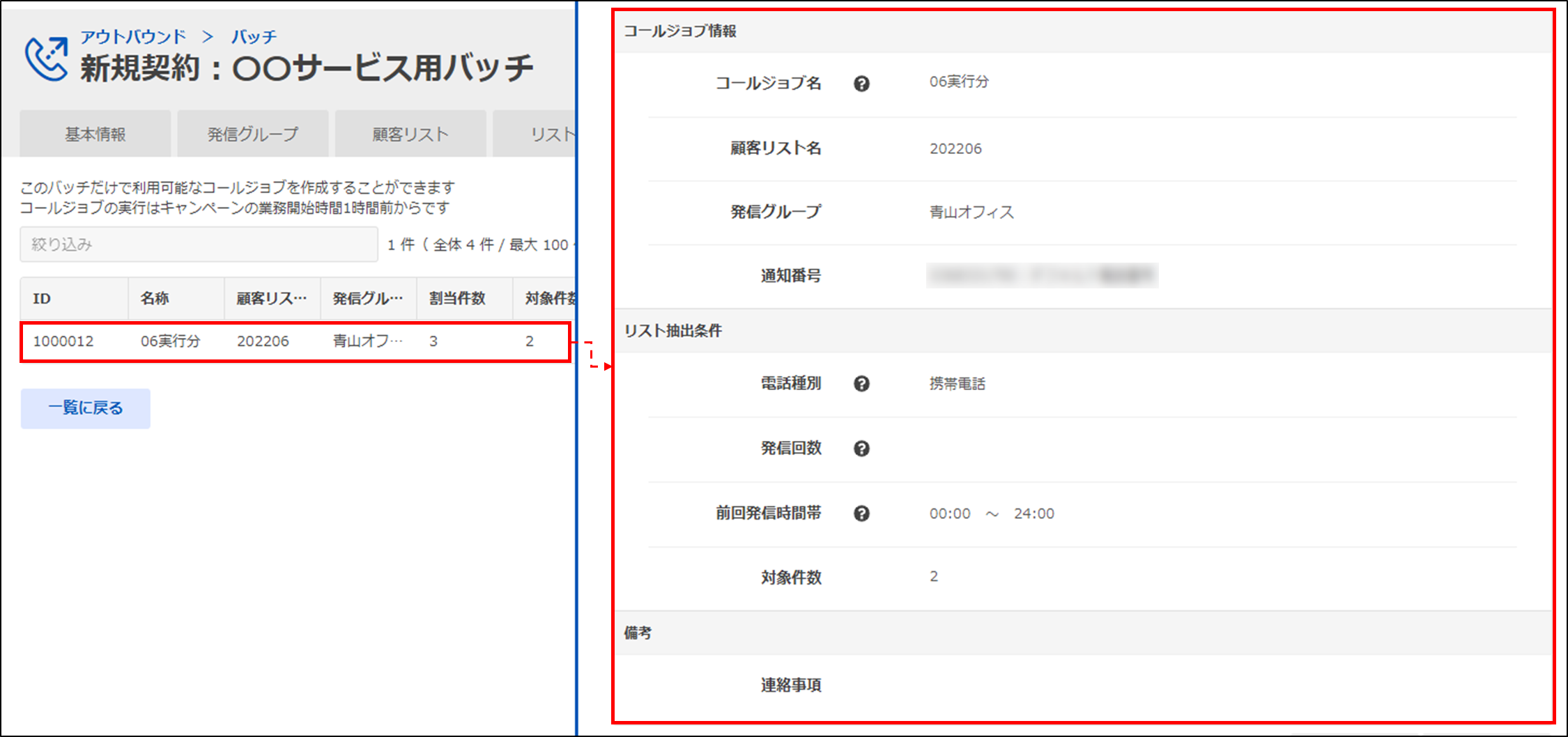The image size is (1568, 737).
Task: Click help icon beside 前回発信時間帯
Action: (861, 513)
